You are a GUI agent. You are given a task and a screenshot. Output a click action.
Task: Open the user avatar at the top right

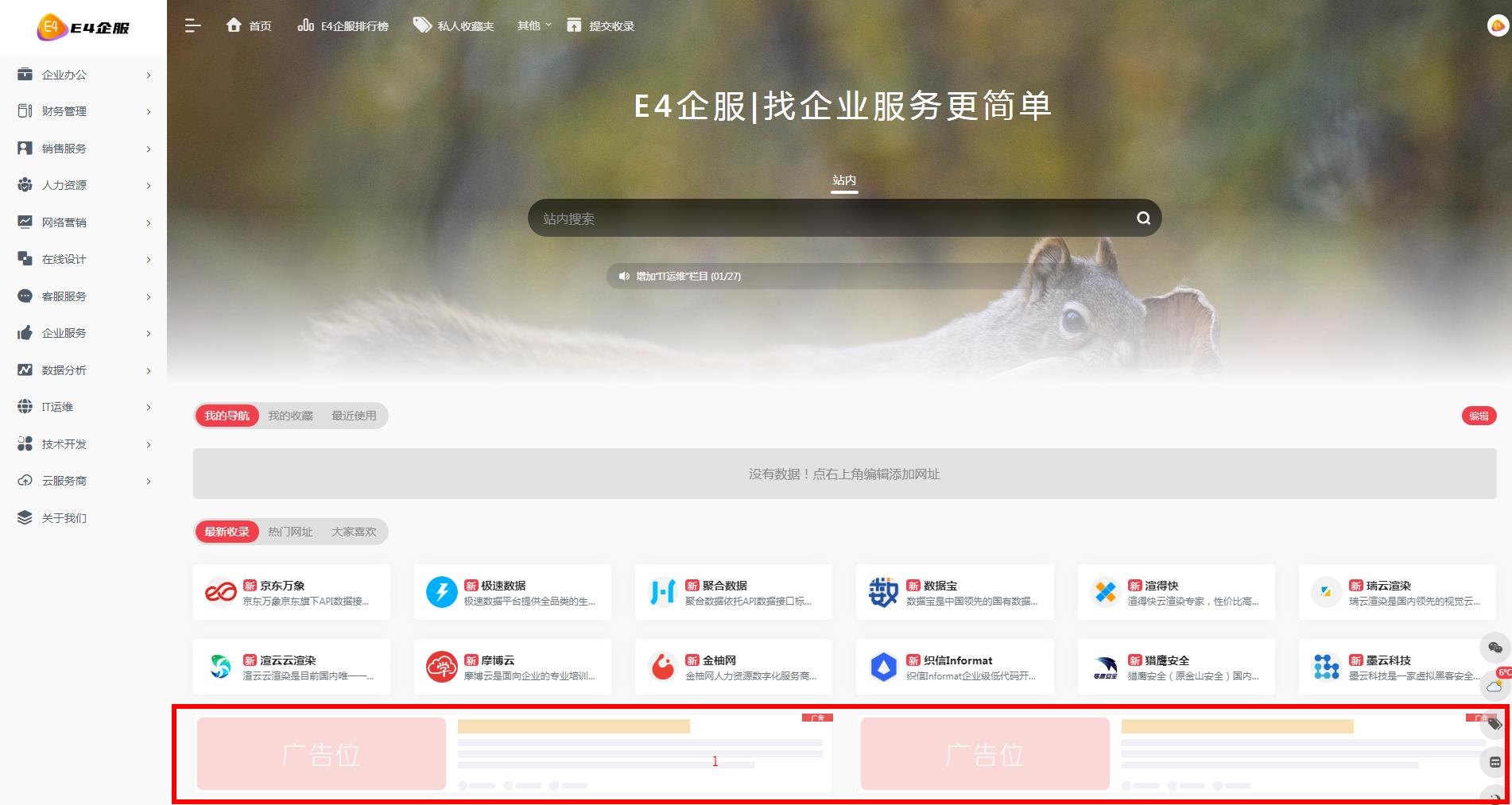[1497, 26]
